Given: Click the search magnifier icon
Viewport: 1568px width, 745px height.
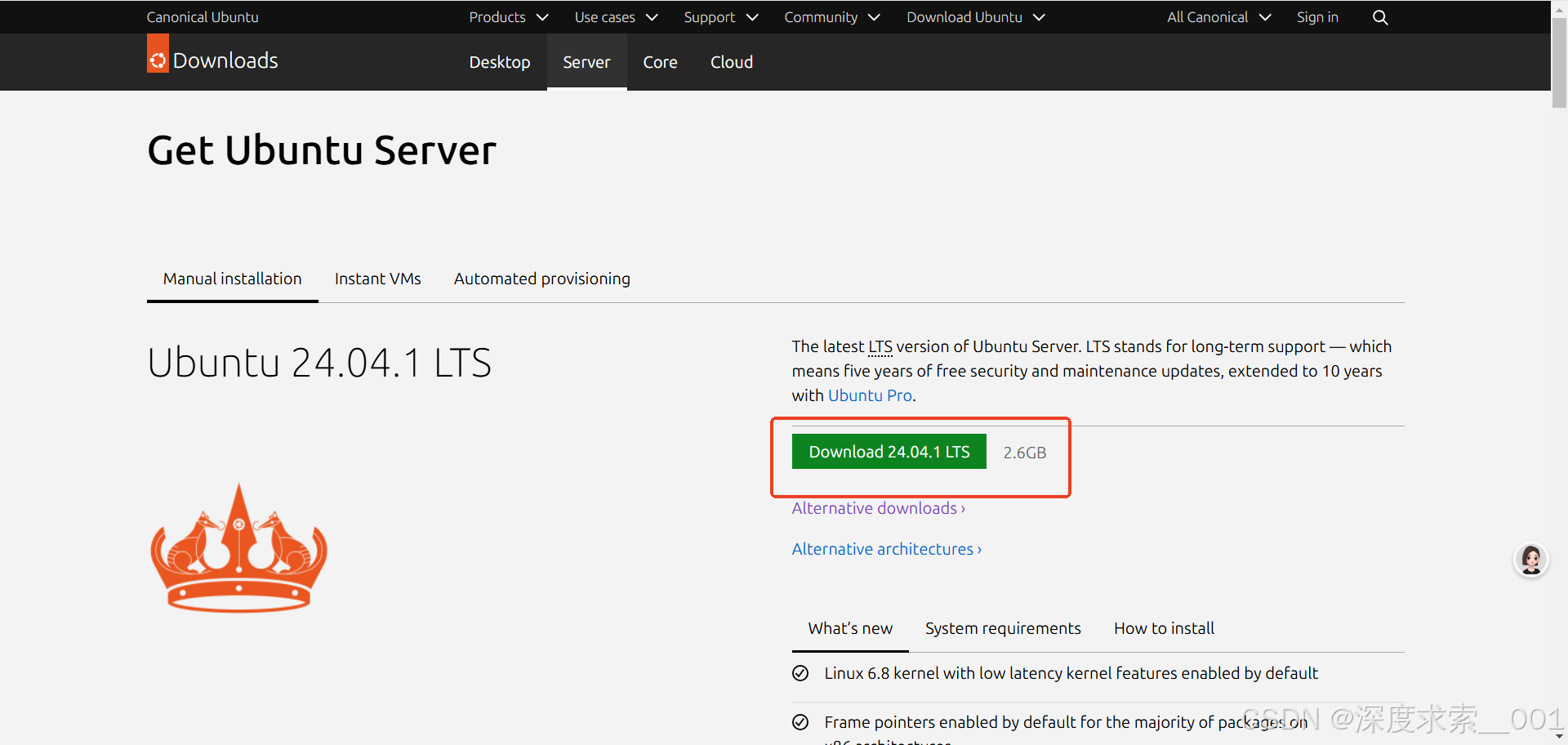Looking at the screenshot, I should click(x=1380, y=17).
